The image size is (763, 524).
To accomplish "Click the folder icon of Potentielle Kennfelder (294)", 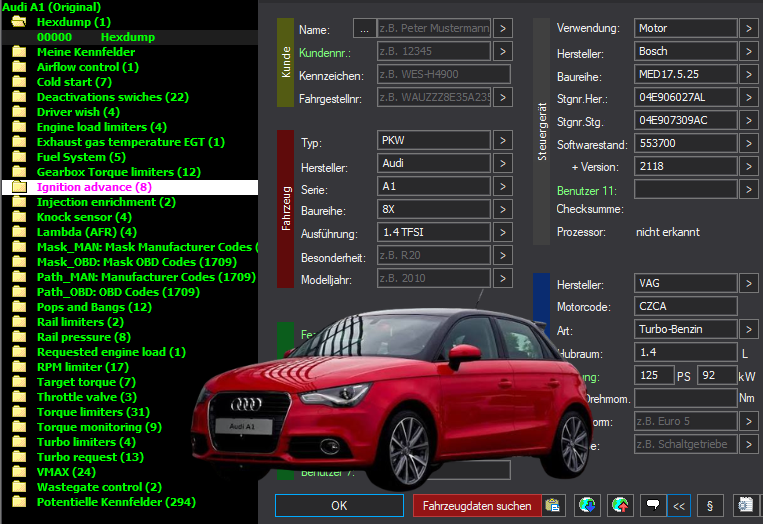I will 19,502.
